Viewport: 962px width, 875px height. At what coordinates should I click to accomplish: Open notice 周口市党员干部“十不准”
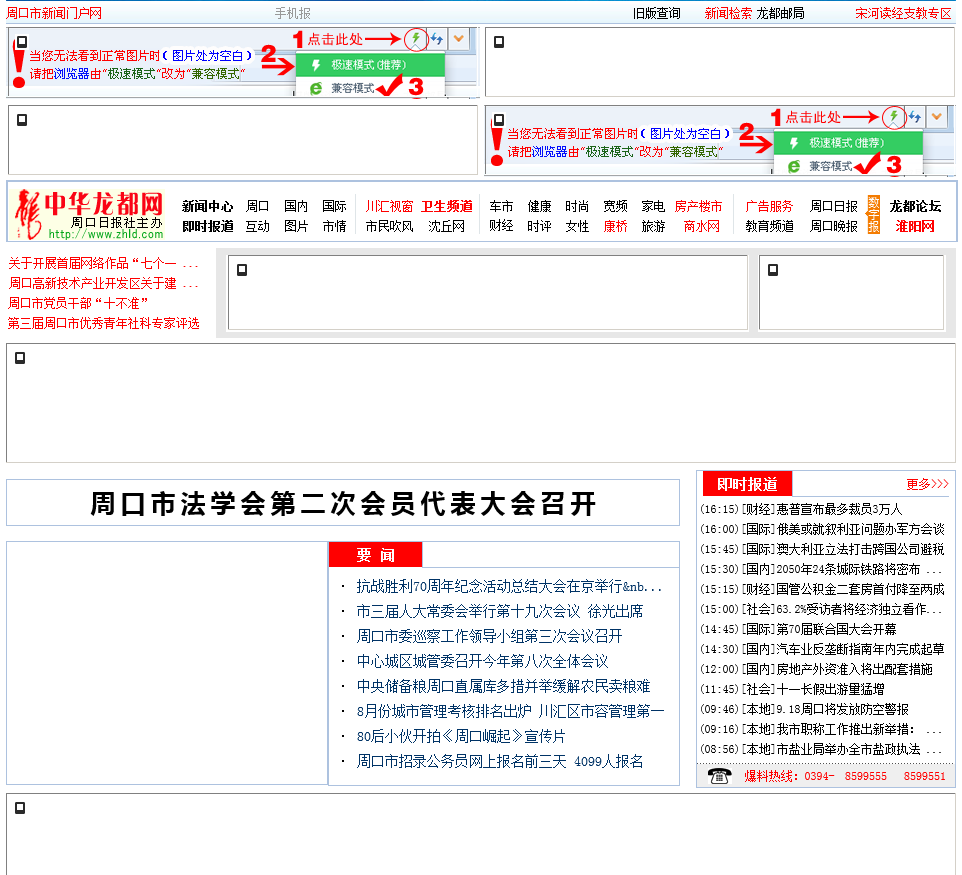[x=78, y=303]
